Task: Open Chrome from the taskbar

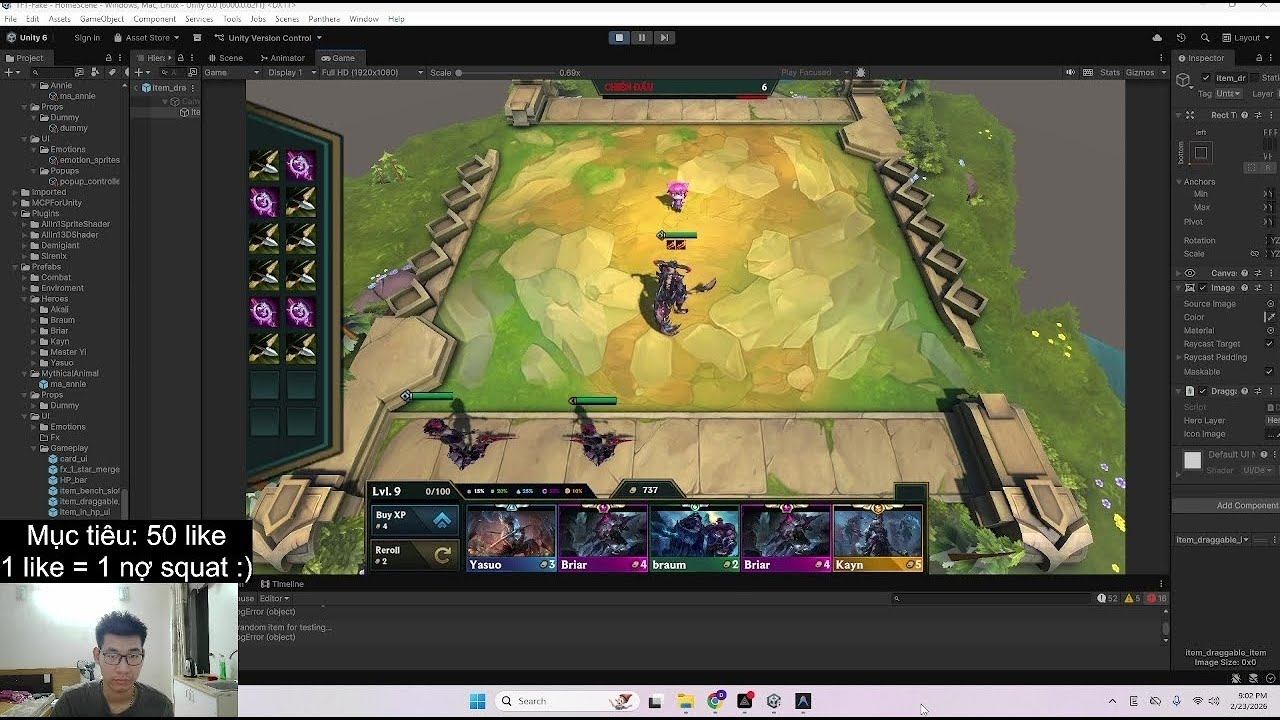Action: (715, 701)
